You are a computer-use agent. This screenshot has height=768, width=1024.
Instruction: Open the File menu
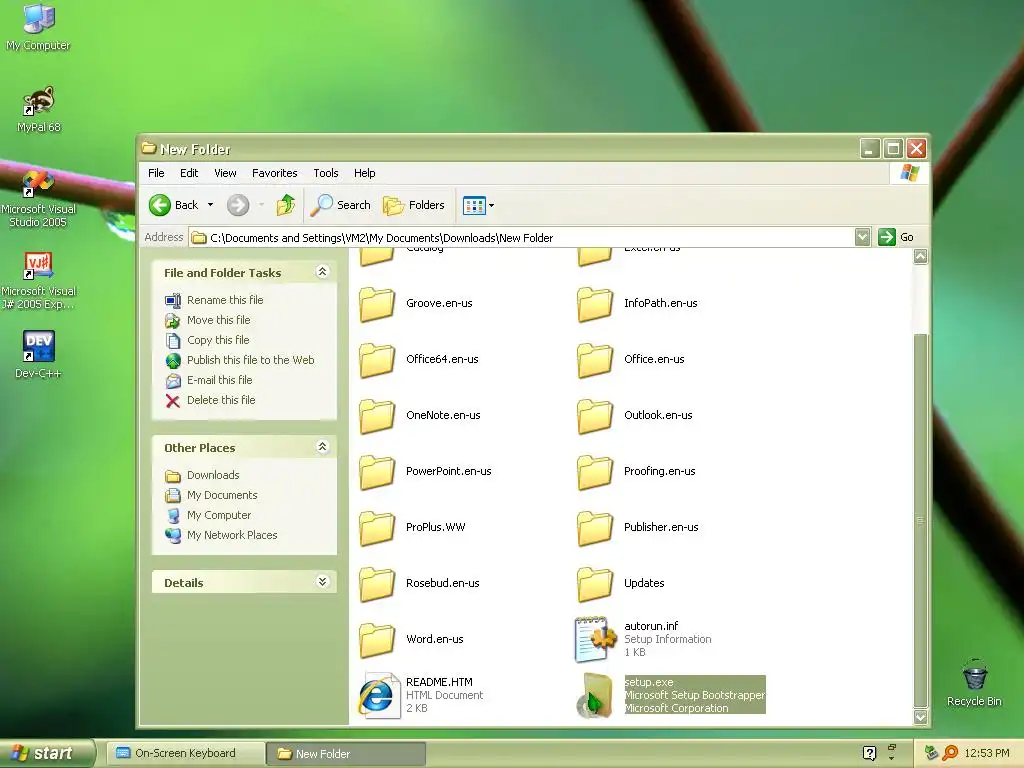pyautogui.click(x=156, y=173)
